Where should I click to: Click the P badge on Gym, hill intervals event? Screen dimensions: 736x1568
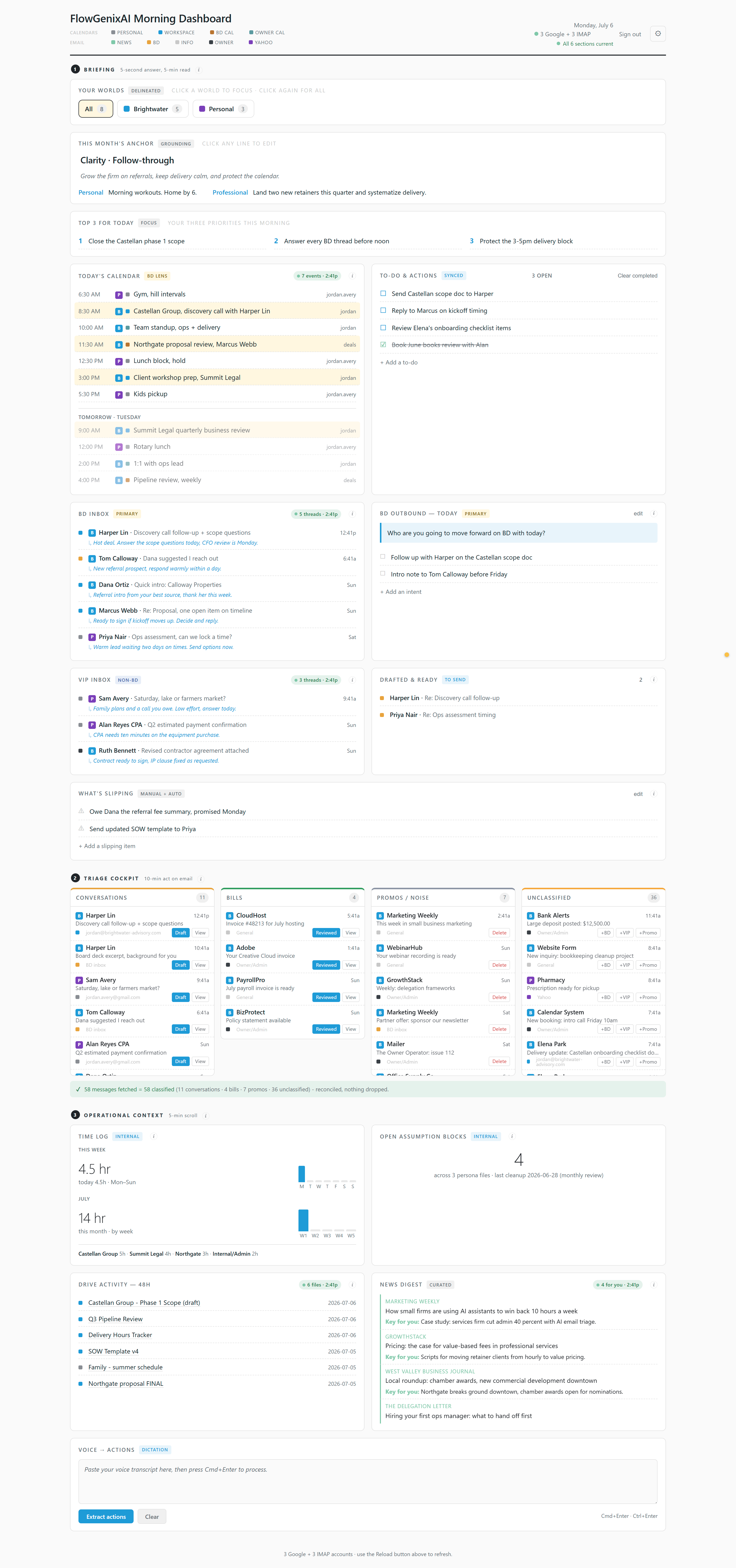pyautogui.click(x=119, y=295)
